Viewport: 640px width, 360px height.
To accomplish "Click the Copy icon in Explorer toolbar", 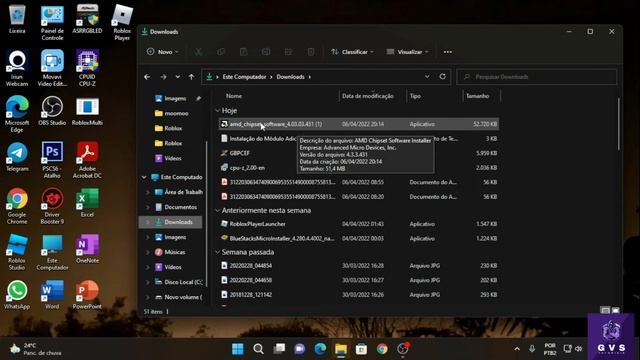I will [221, 52].
